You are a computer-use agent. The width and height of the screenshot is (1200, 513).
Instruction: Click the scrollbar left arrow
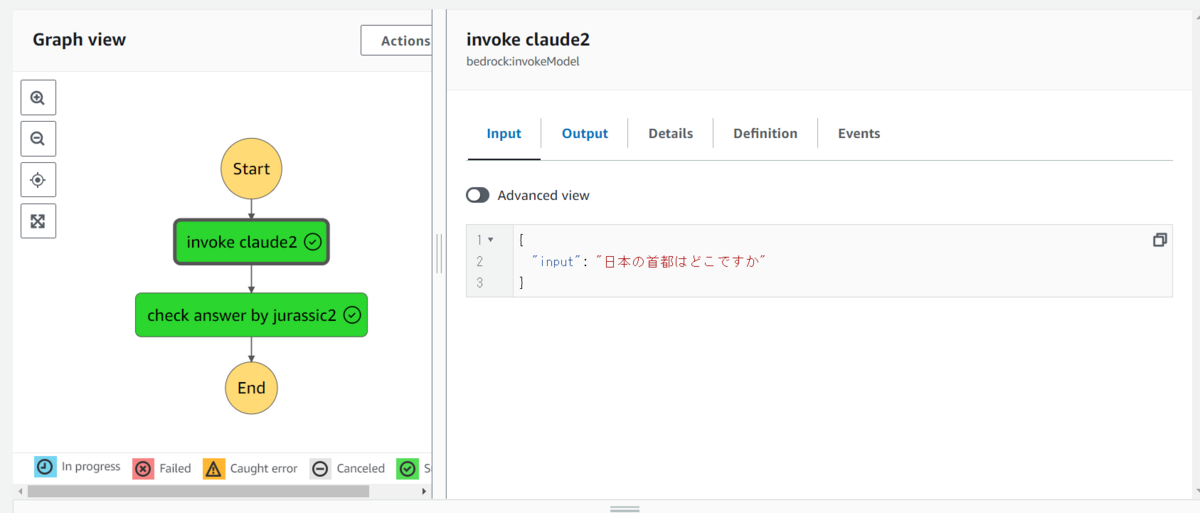(20, 491)
